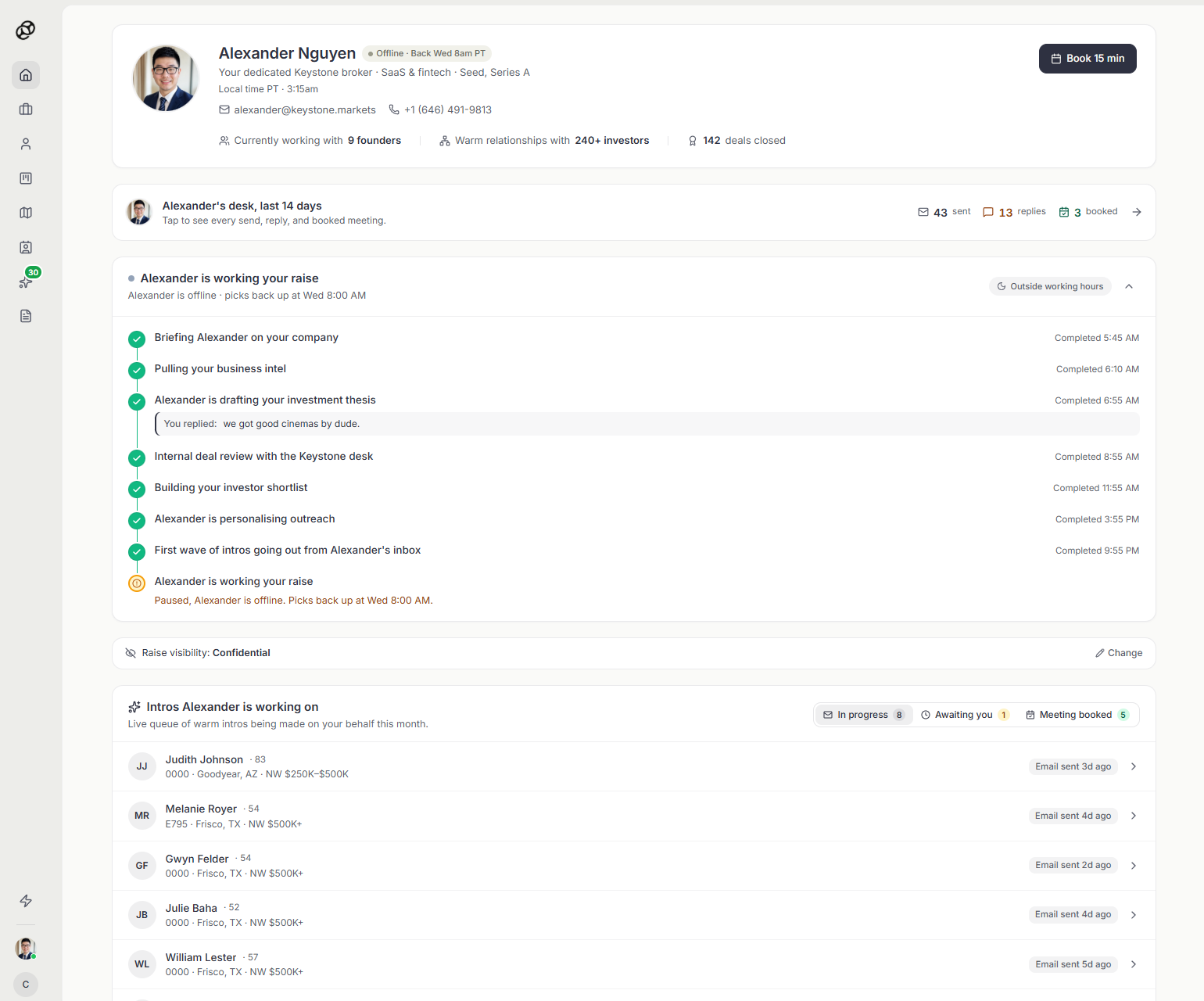1204x1001 pixels.
Task: Select the Awaiting you tab
Action: [965, 715]
